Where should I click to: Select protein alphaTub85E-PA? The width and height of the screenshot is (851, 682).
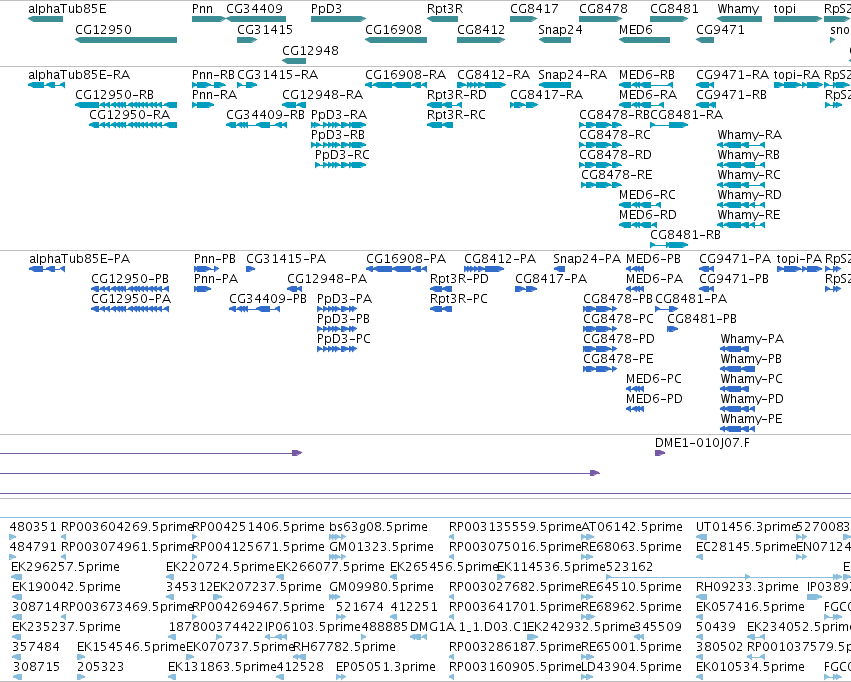pos(80,259)
